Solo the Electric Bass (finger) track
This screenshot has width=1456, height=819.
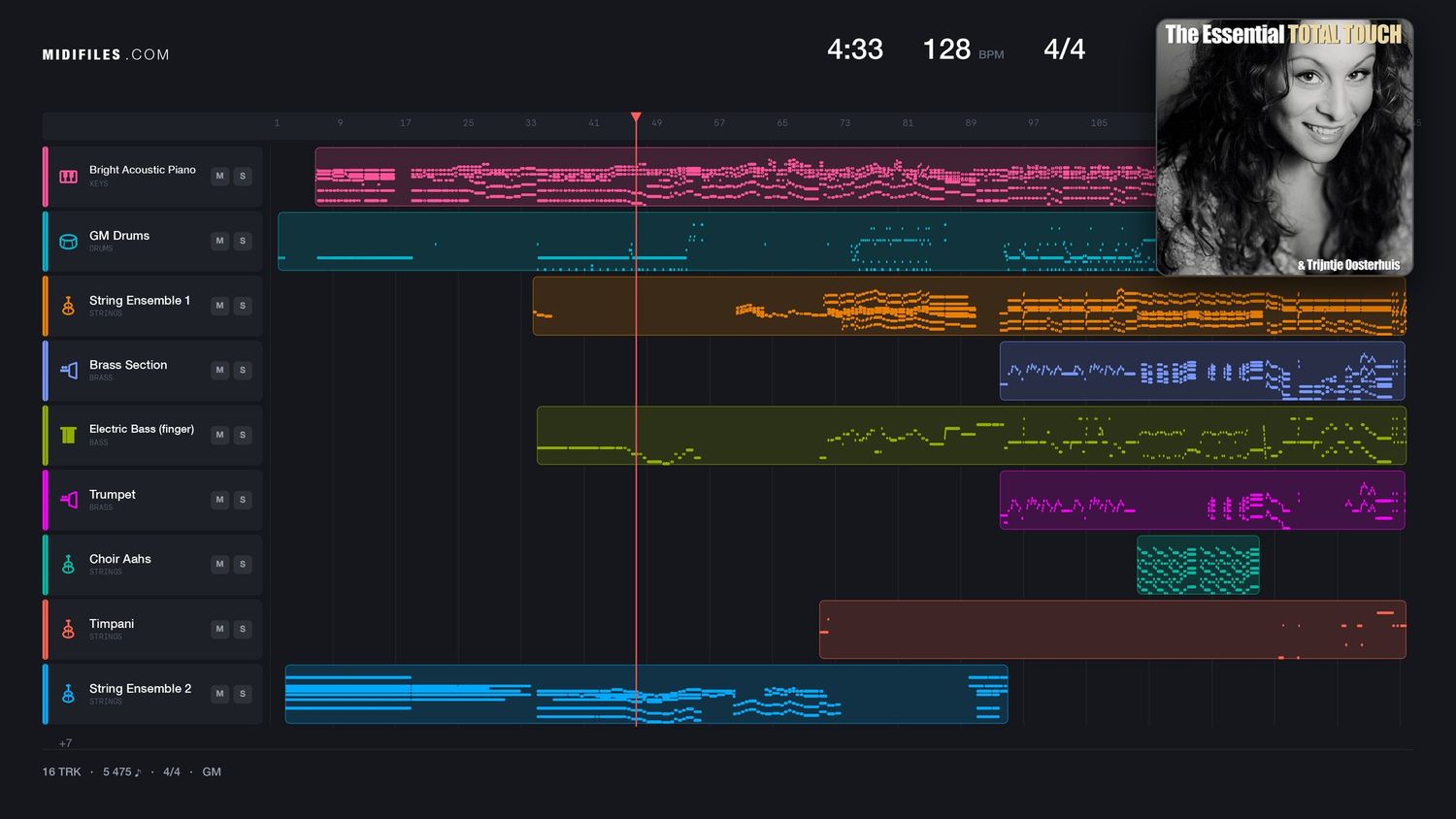click(x=243, y=435)
